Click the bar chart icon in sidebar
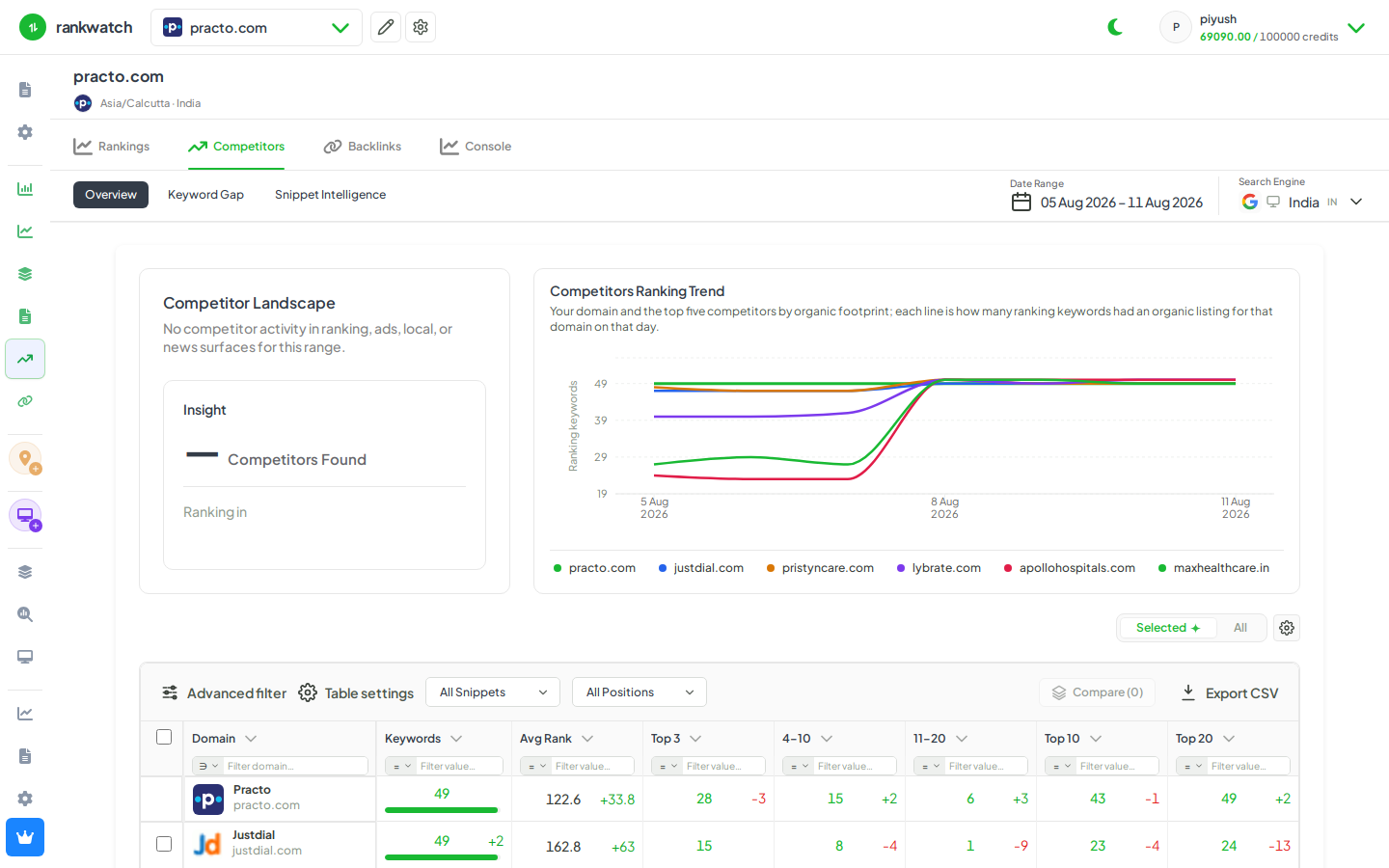 pos(25,189)
